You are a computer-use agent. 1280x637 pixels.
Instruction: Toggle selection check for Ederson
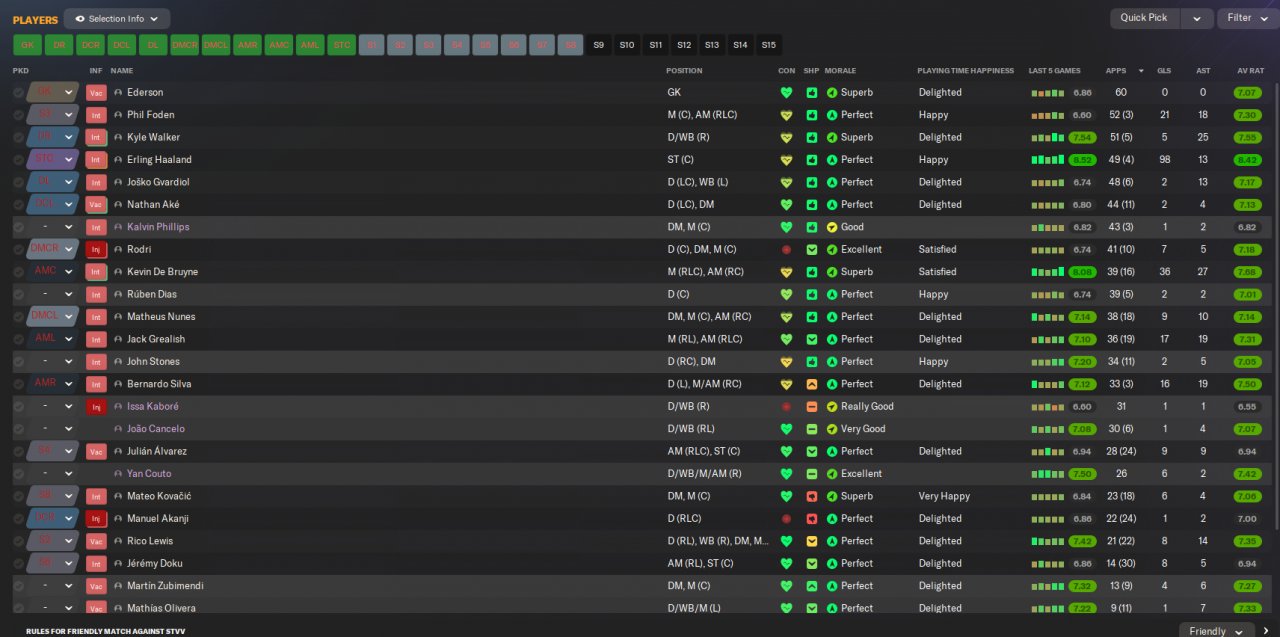[18, 93]
